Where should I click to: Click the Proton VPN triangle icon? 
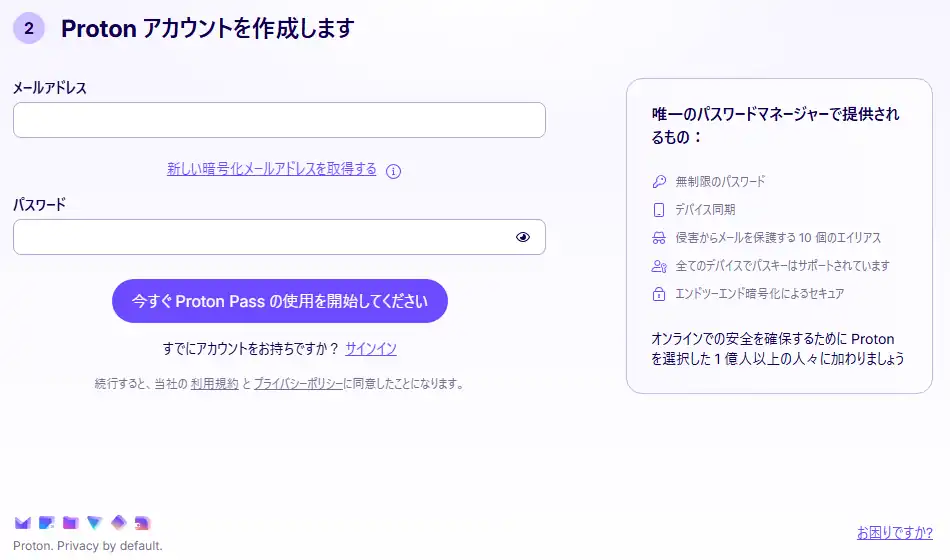[x=94, y=522]
